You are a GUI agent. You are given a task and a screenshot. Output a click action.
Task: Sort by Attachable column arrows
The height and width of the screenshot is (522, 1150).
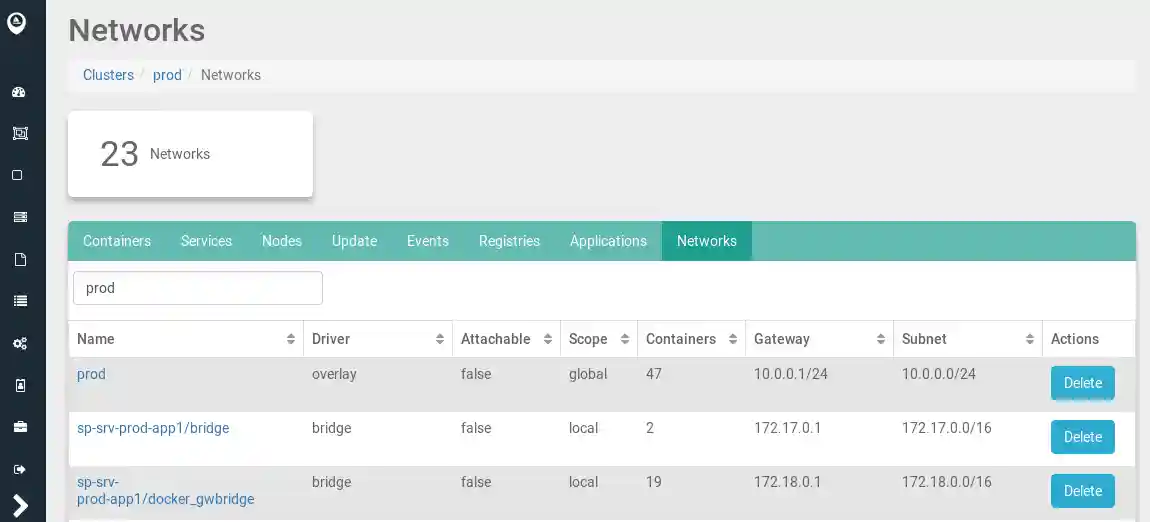coord(548,339)
